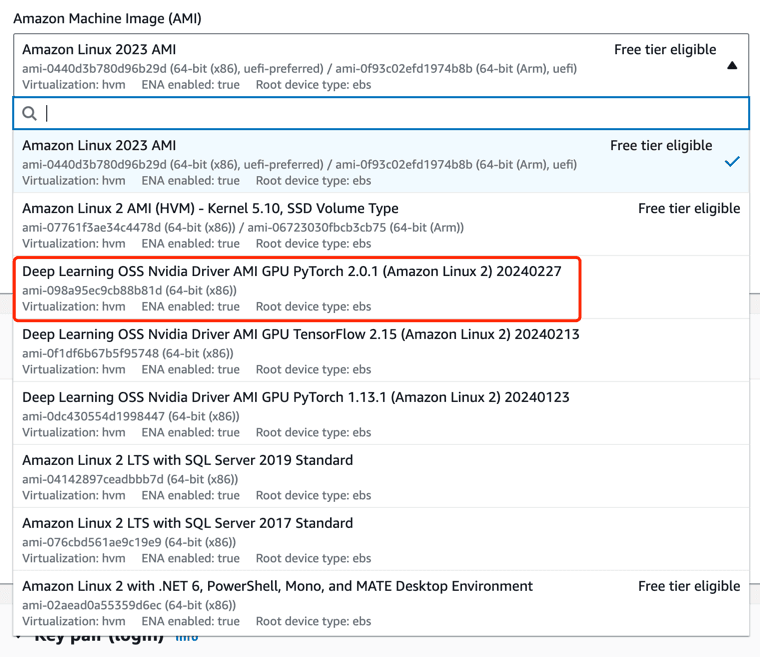The width and height of the screenshot is (760, 657).
Task: Choose Amazon Linux 2 with SQL Server 2019 Standard
Action: point(187,461)
